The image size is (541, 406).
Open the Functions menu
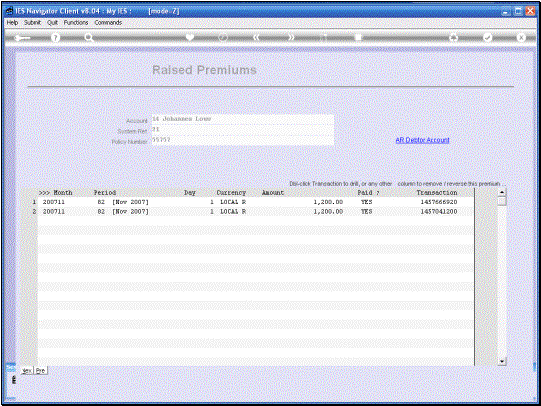pyautogui.click(x=76, y=22)
